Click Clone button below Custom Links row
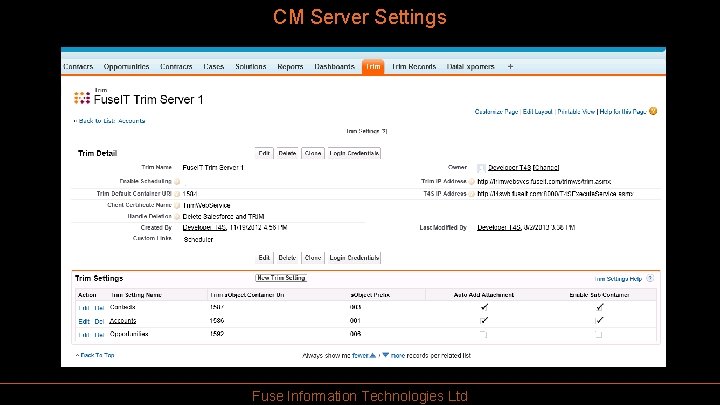Viewport: 720px width, 405px height. (313, 258)
